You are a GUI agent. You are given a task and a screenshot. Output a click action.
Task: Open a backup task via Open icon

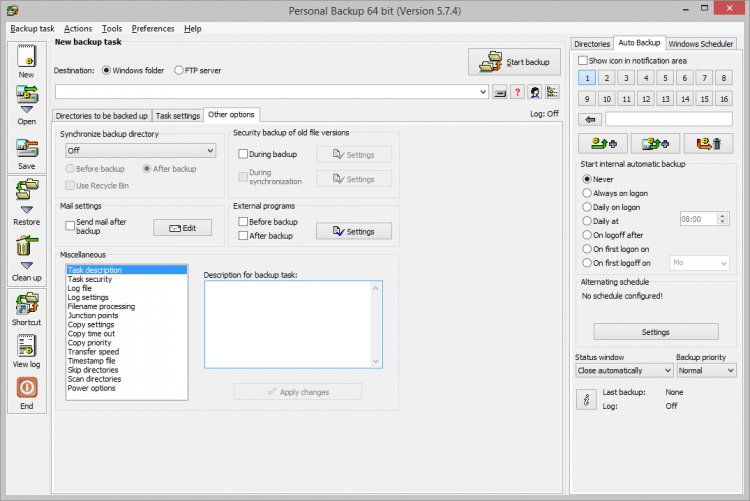click(27, 94)
